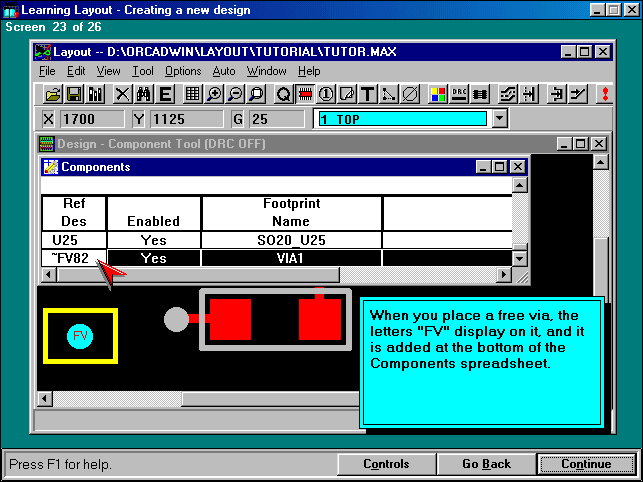The height and width of the screenshot is (482, 643).
Task: Click the red exclamation mark icon
Action: pyautogui.click(x=605, y=94)
